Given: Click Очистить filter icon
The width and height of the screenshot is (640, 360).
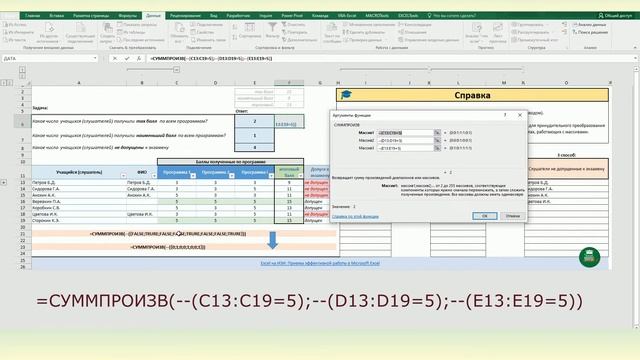Looking at the screenshot, I should (x=293, y=25).
